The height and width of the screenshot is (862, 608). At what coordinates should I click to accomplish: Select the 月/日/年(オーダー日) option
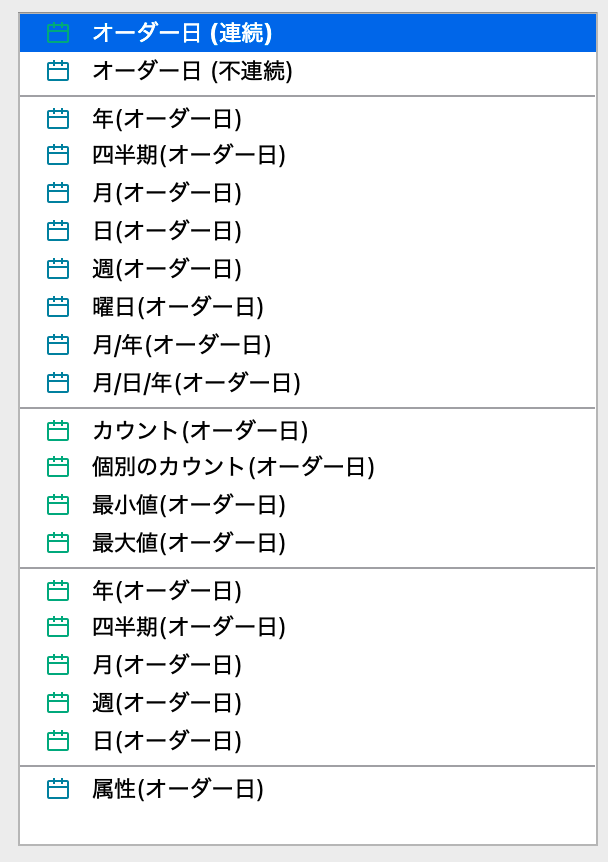click(x=196, y=383)
